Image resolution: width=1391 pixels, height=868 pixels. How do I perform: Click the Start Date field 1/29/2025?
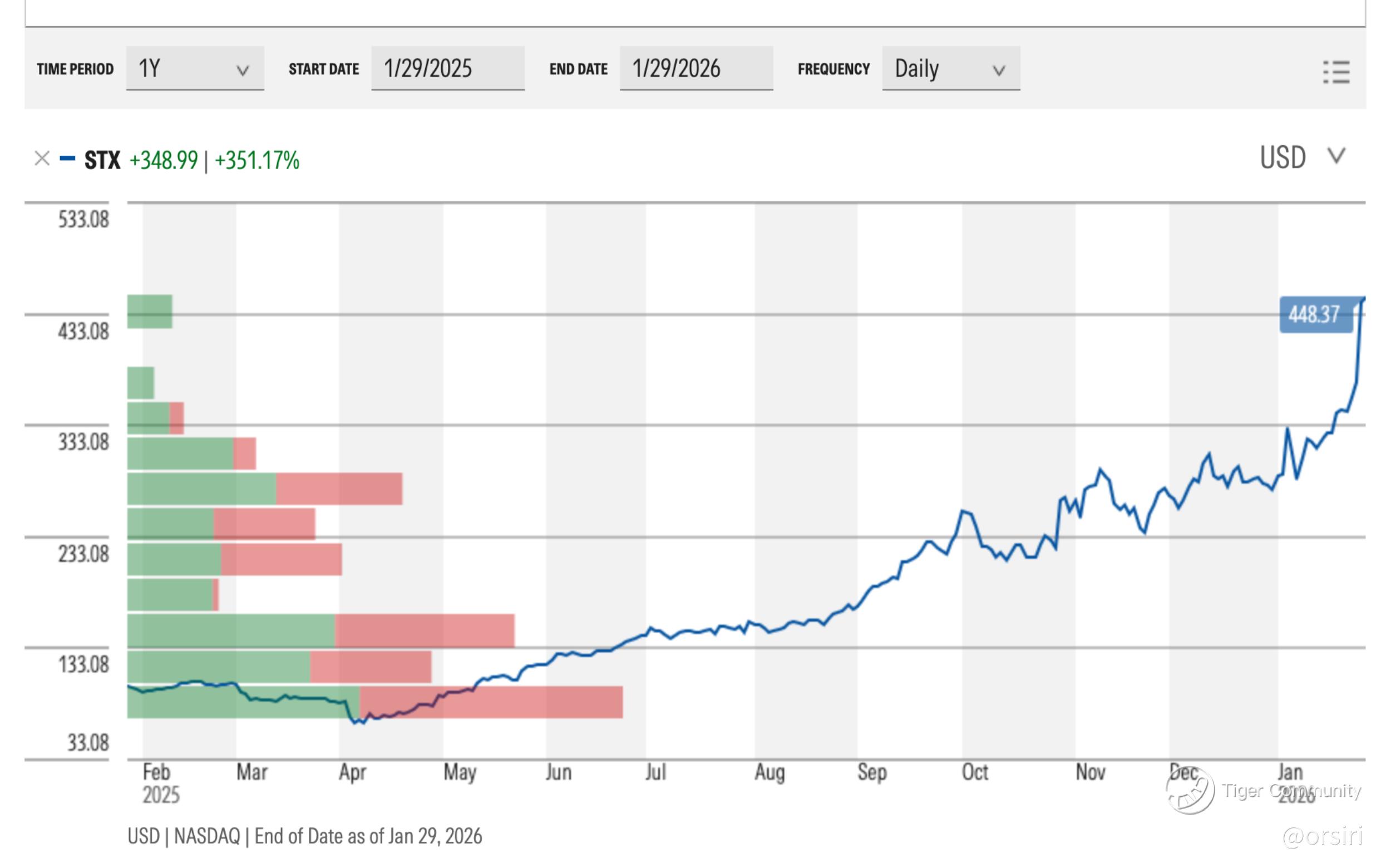pos(447,69)
